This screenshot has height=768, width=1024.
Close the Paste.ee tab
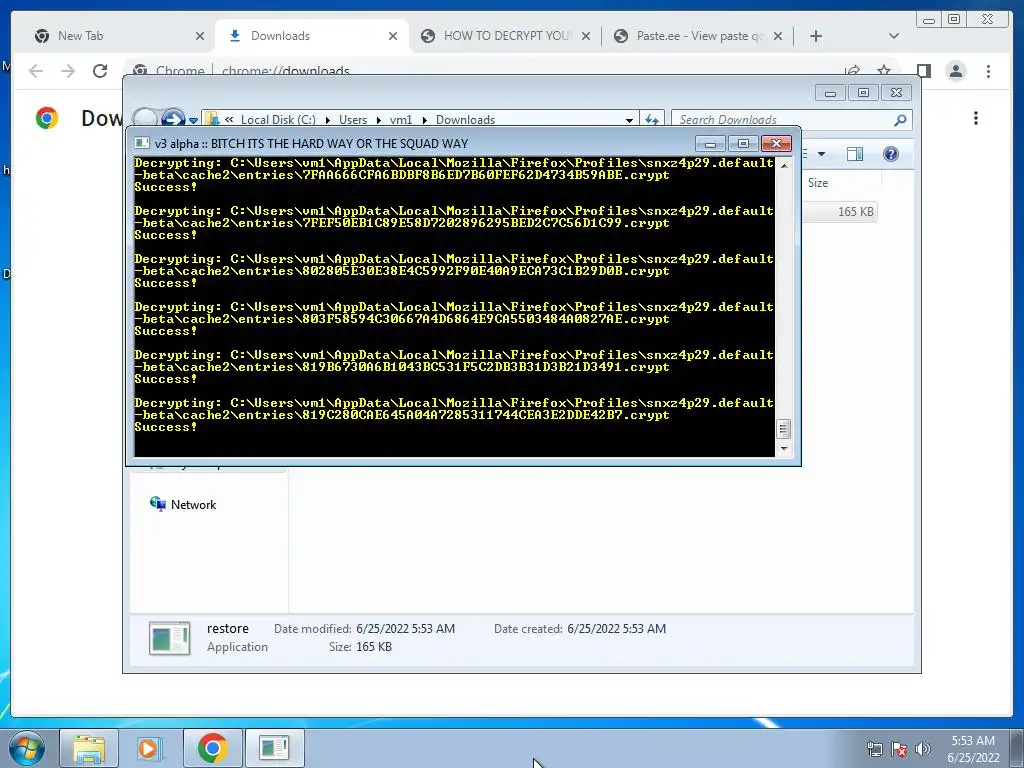pos(778,37)
